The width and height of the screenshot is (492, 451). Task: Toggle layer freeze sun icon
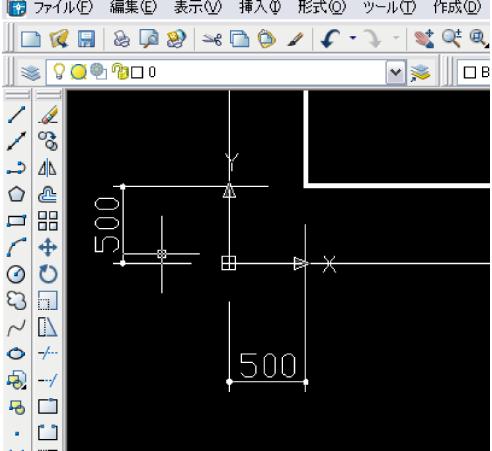(79, 72)
